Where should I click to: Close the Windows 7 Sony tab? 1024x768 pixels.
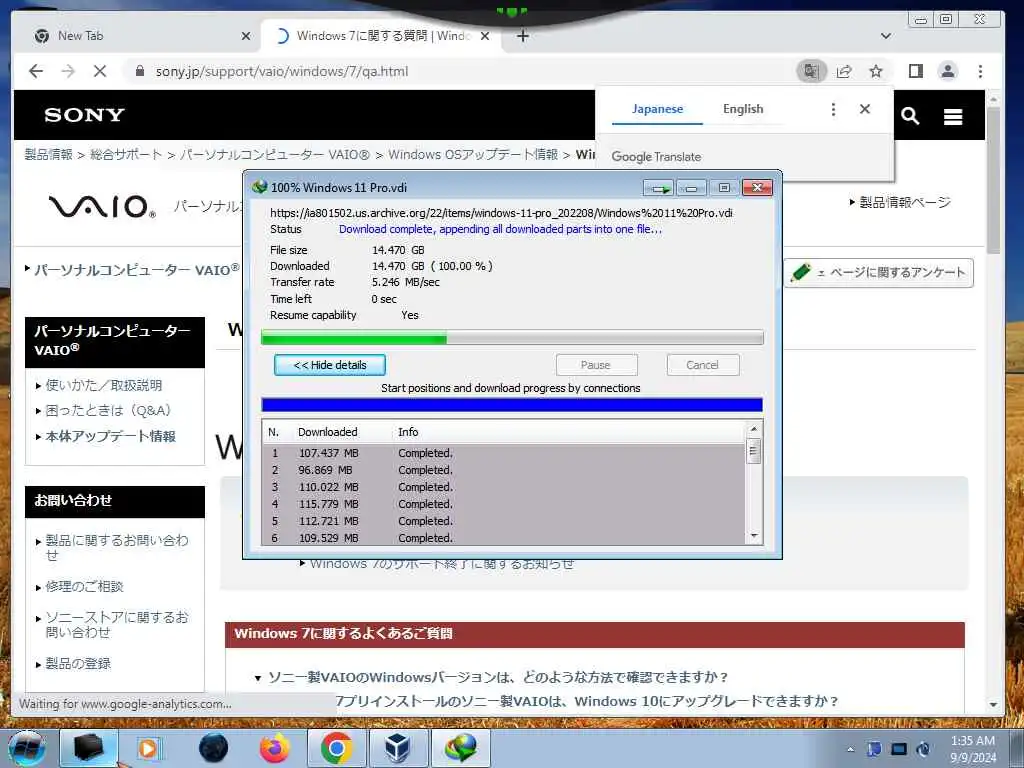(485, 36)
